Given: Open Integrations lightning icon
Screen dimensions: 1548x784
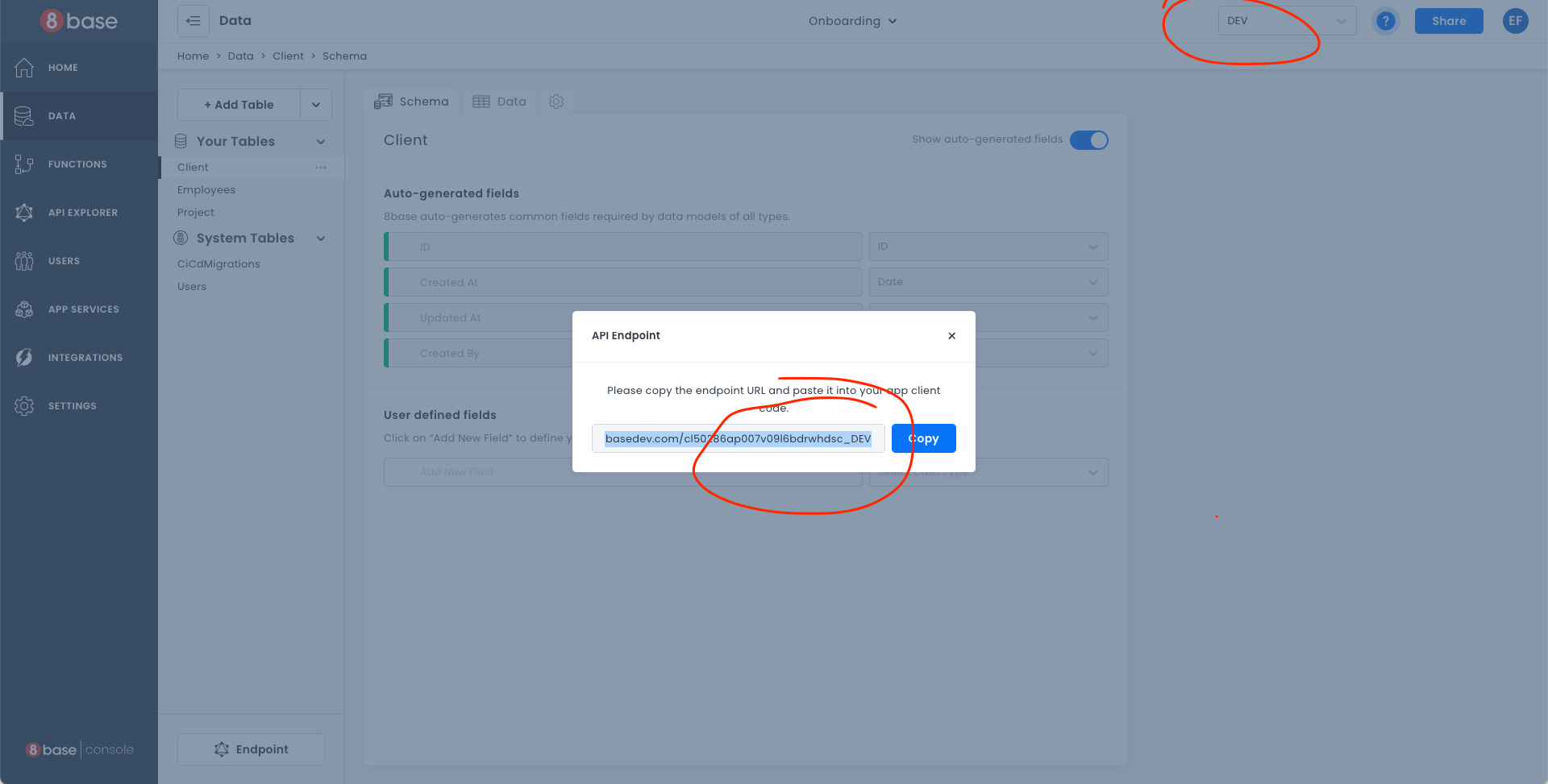Looking at the screenshot, I should [24, 358].
